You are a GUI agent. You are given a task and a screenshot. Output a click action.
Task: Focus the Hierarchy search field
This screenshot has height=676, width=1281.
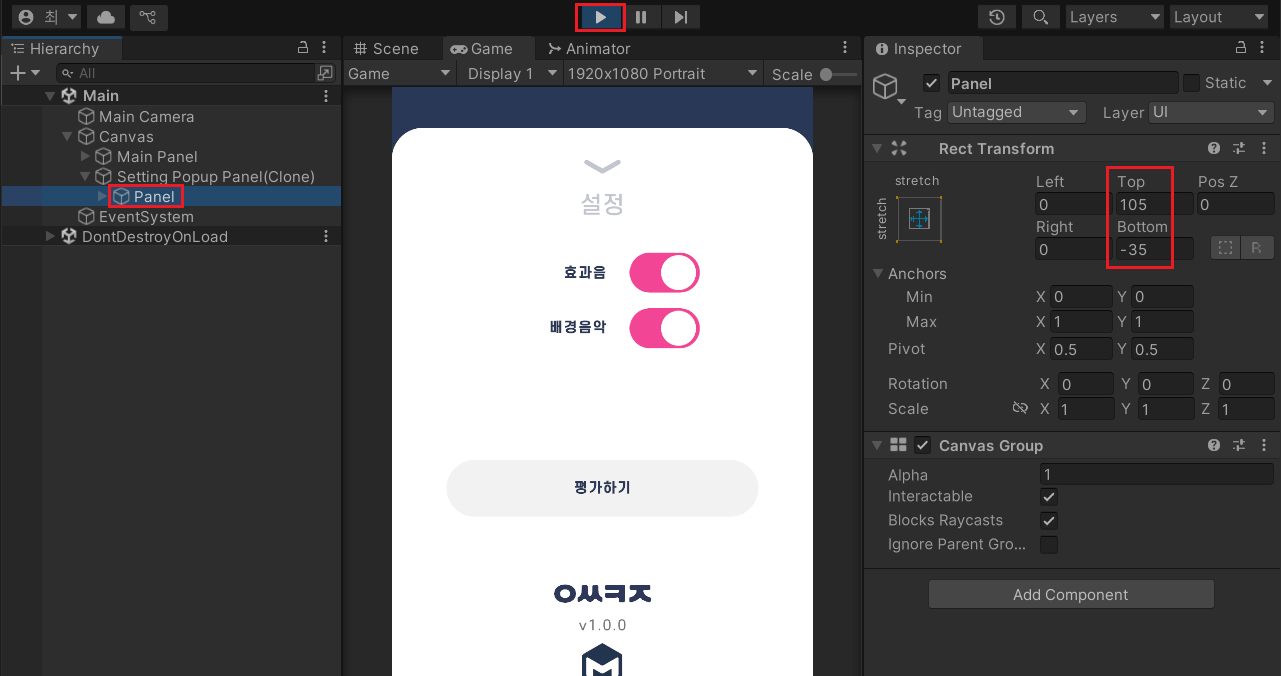tap(185, 73)
